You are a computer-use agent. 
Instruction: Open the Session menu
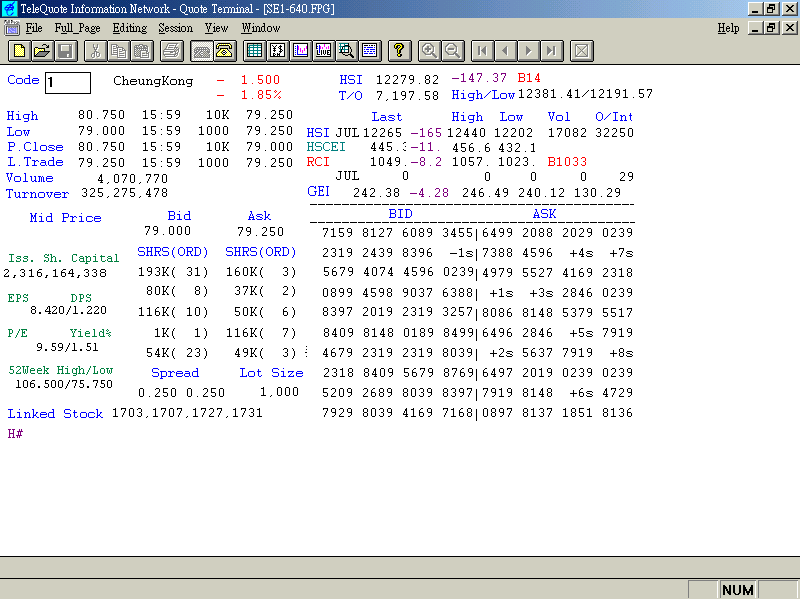tap(176, 28)
